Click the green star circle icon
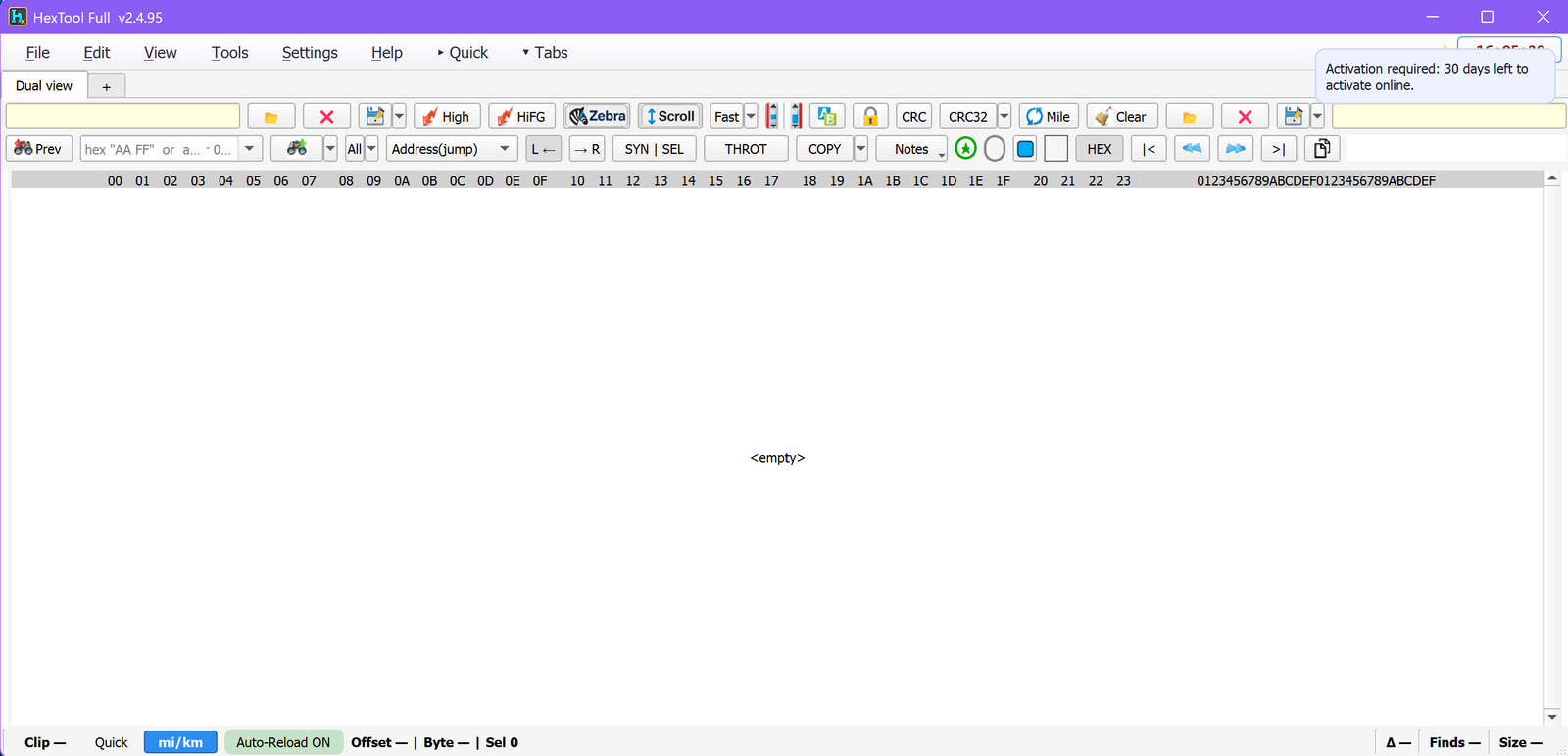This screenshot has height=756, width=1568. pyautogui.click(x=965, y=149)
